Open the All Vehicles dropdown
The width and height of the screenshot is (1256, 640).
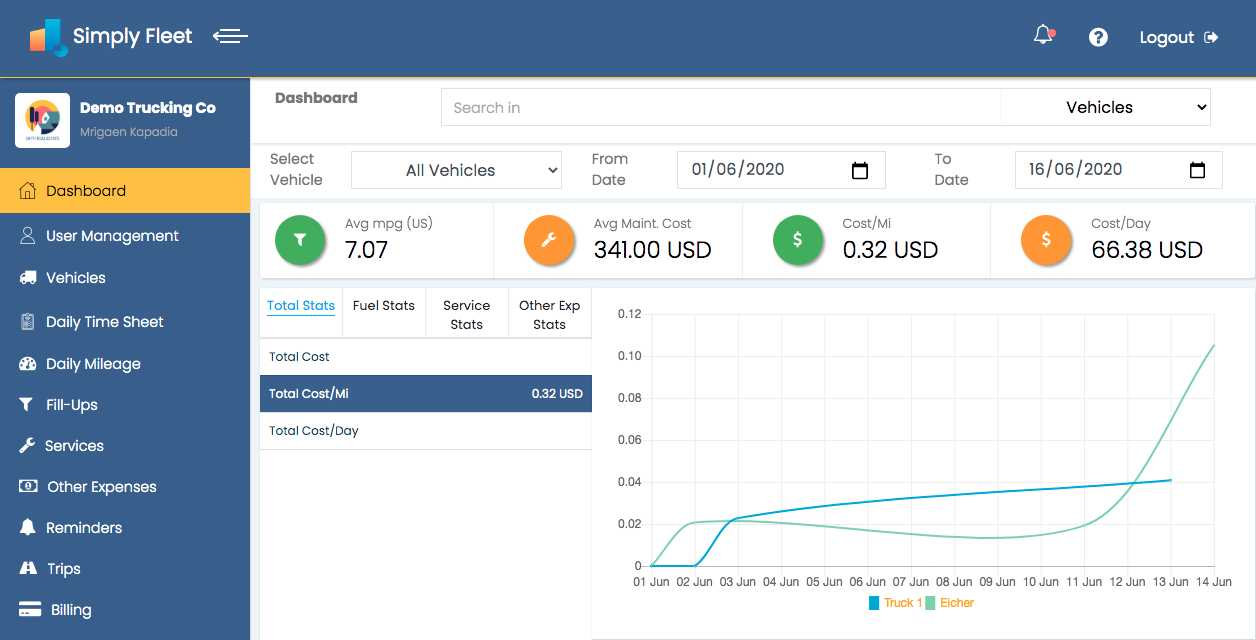455,170
